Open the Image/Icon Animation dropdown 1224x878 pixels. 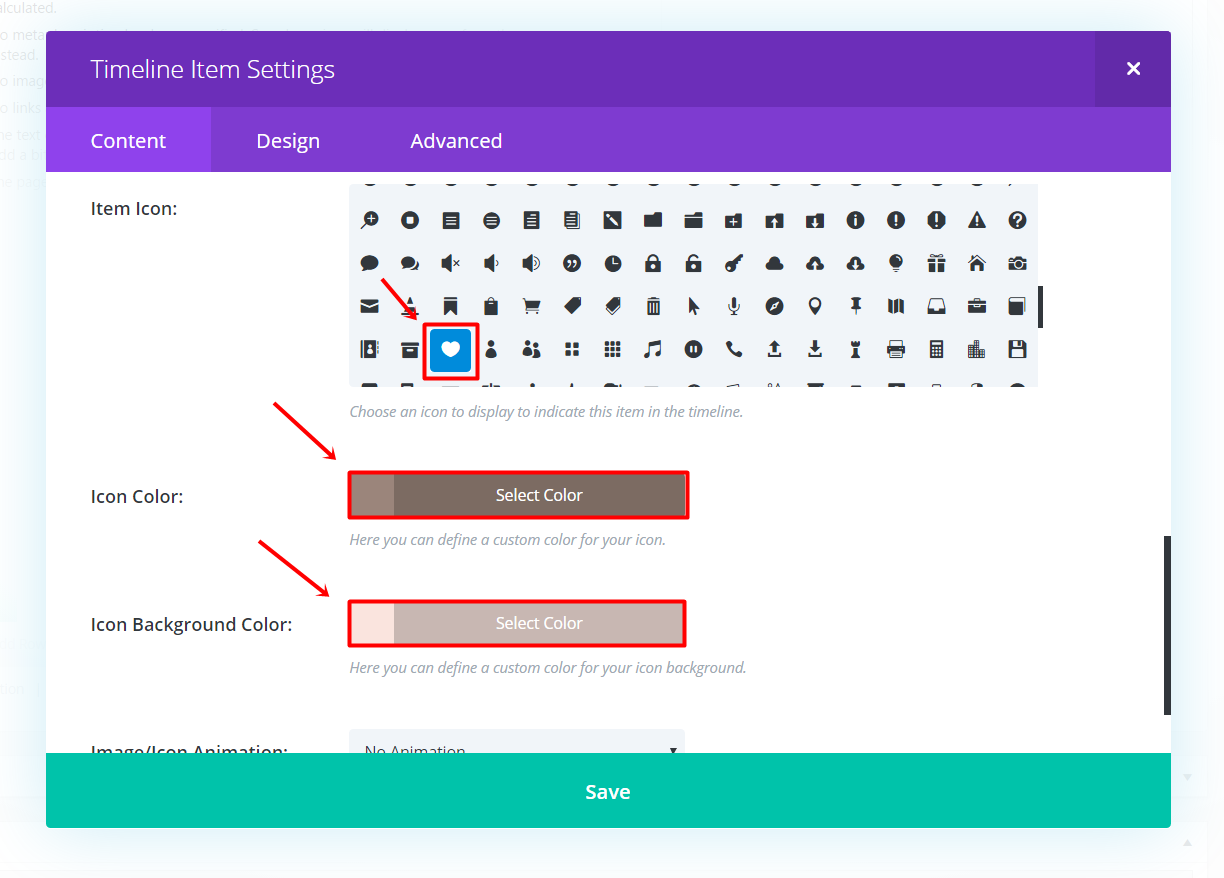(517, 745)
